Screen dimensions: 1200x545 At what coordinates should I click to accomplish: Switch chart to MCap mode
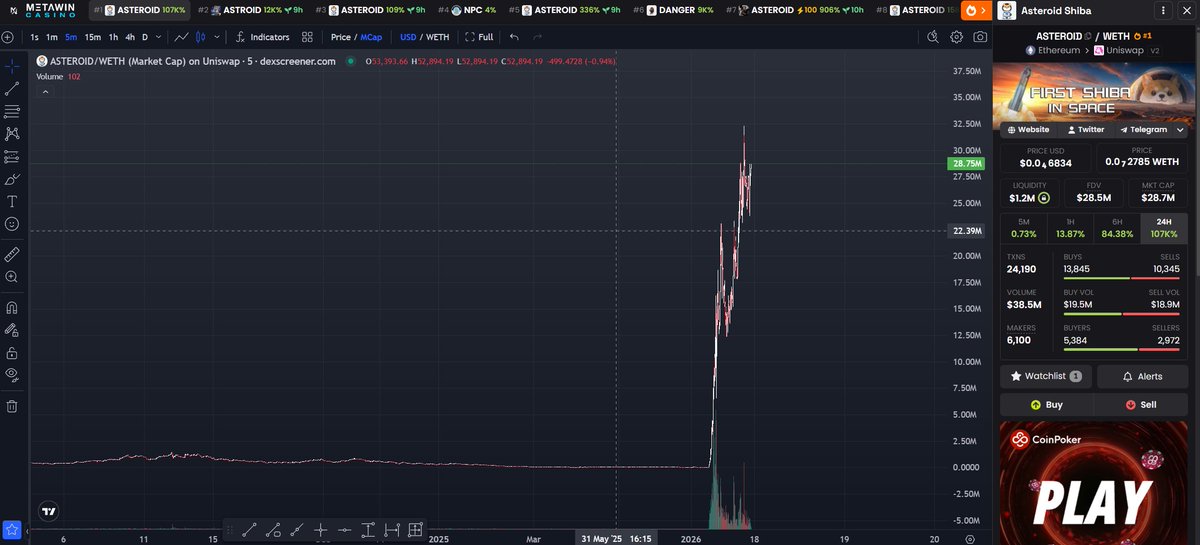click(x=372, y=37)
